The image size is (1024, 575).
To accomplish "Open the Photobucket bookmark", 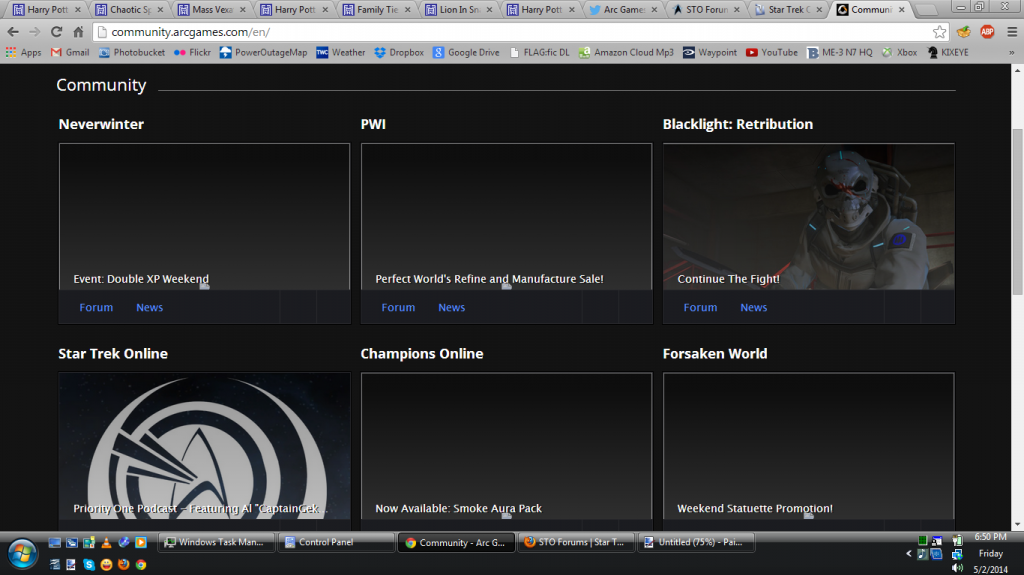I will click(132, 52).
